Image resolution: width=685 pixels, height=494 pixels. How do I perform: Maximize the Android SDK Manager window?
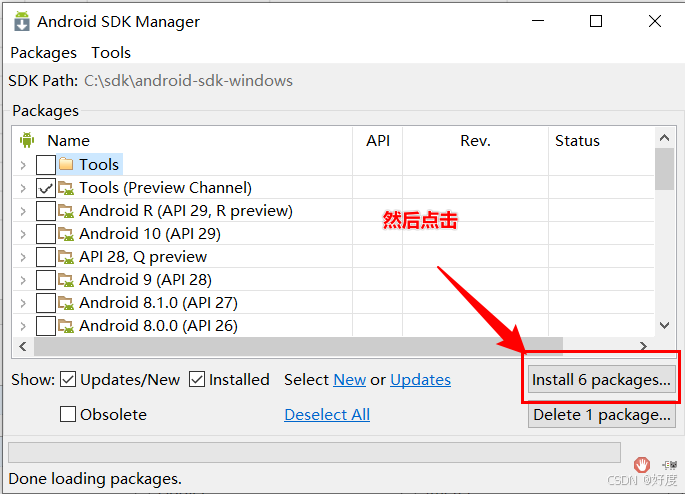pyautogui.click(x=596, y=21)
